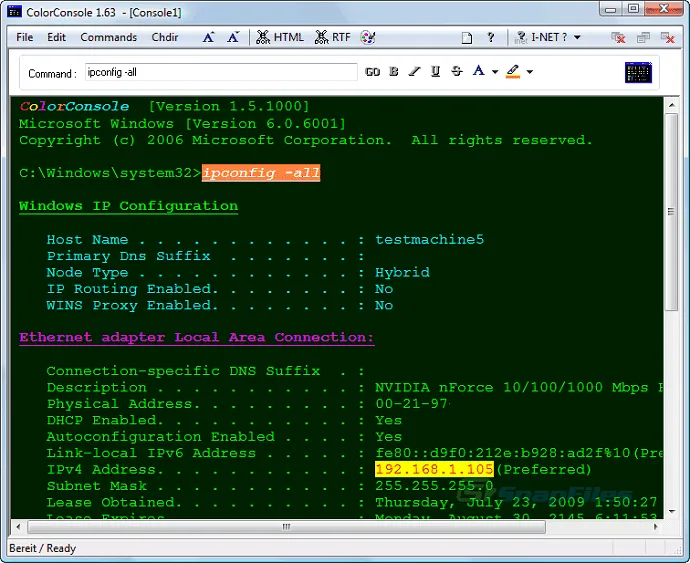Screen dimensions: 690x563
Task: Open the help question mark icon
Action: pyautogui.click(x=491, y=37)
